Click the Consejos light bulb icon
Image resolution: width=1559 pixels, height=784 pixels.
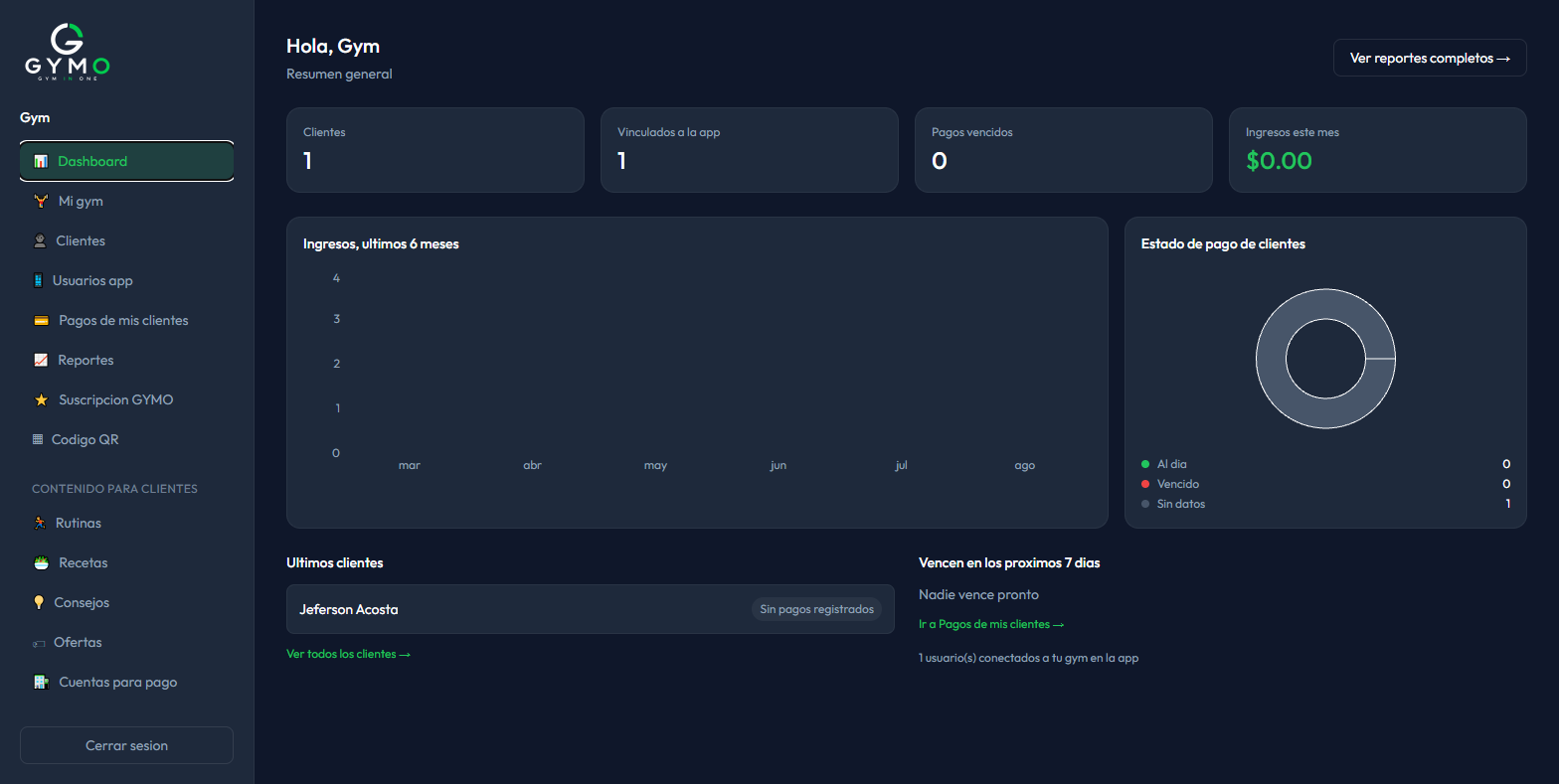(39, 602)
